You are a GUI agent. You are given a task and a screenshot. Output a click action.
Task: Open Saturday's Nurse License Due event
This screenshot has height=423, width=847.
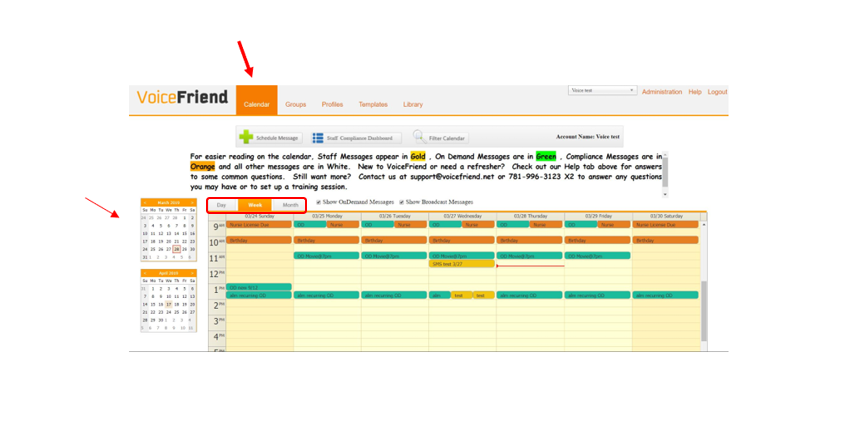tap(666, 224)
